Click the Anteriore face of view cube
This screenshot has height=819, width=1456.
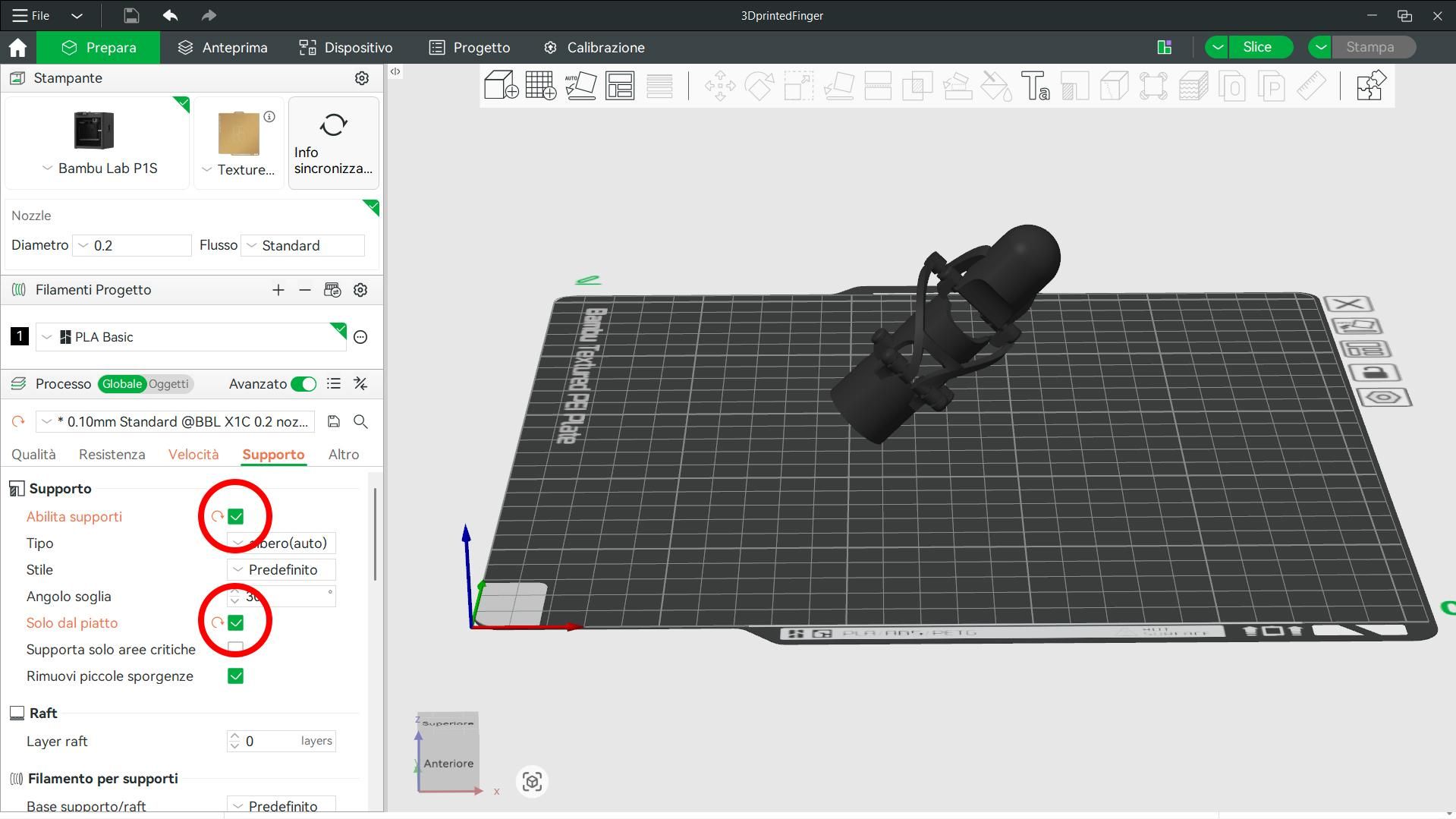point(448,764)
